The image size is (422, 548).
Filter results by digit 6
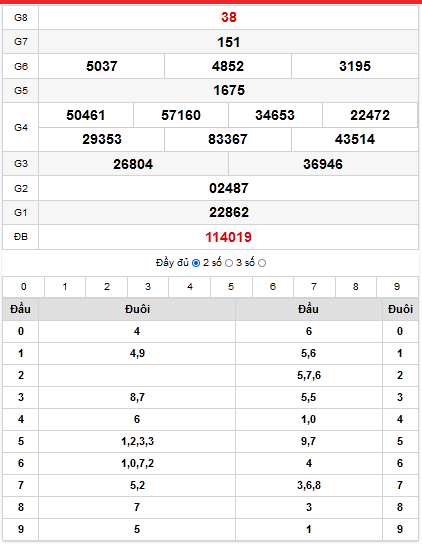point(273,287)
